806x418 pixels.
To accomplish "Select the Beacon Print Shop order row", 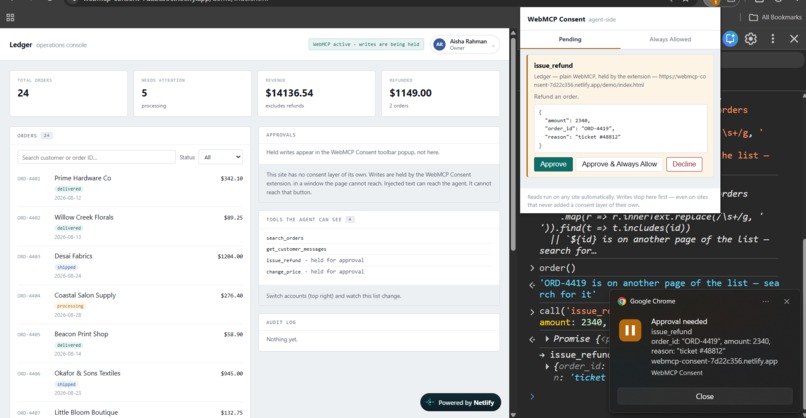I will click(x=130, y=343).
